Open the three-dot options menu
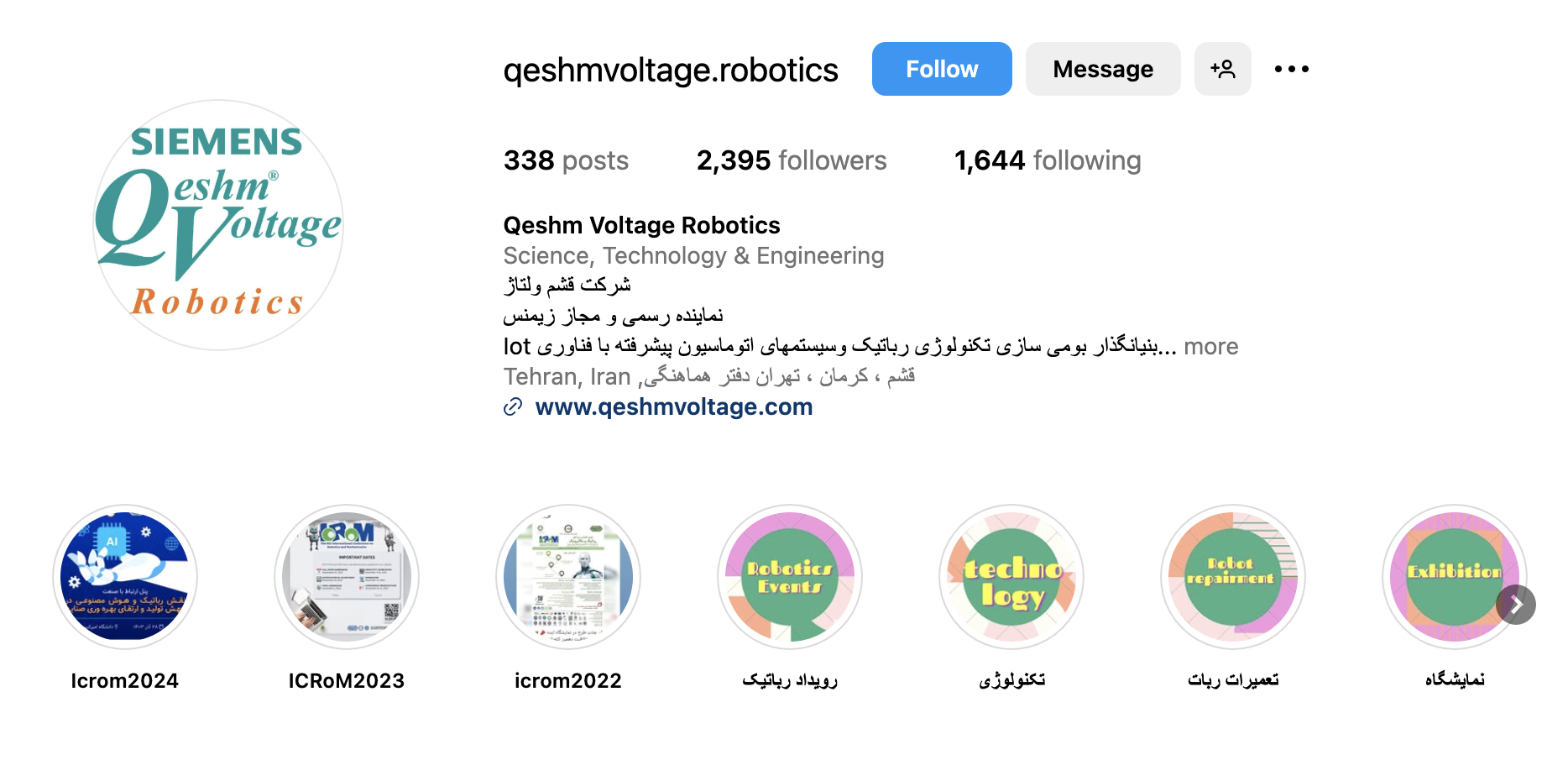Screen dimensions: 1568x760 [x=1292, y=69]
